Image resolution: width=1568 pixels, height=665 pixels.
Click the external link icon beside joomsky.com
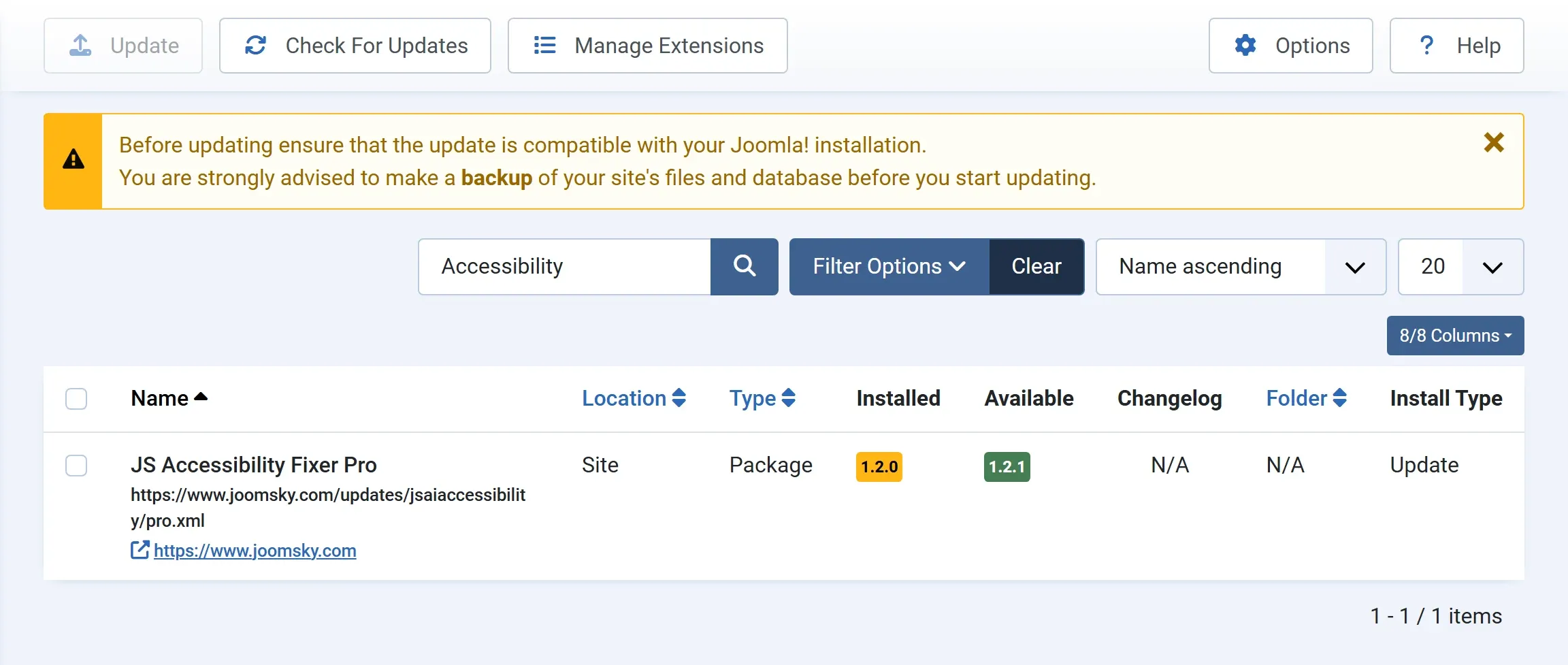click(x=140, y=550)
